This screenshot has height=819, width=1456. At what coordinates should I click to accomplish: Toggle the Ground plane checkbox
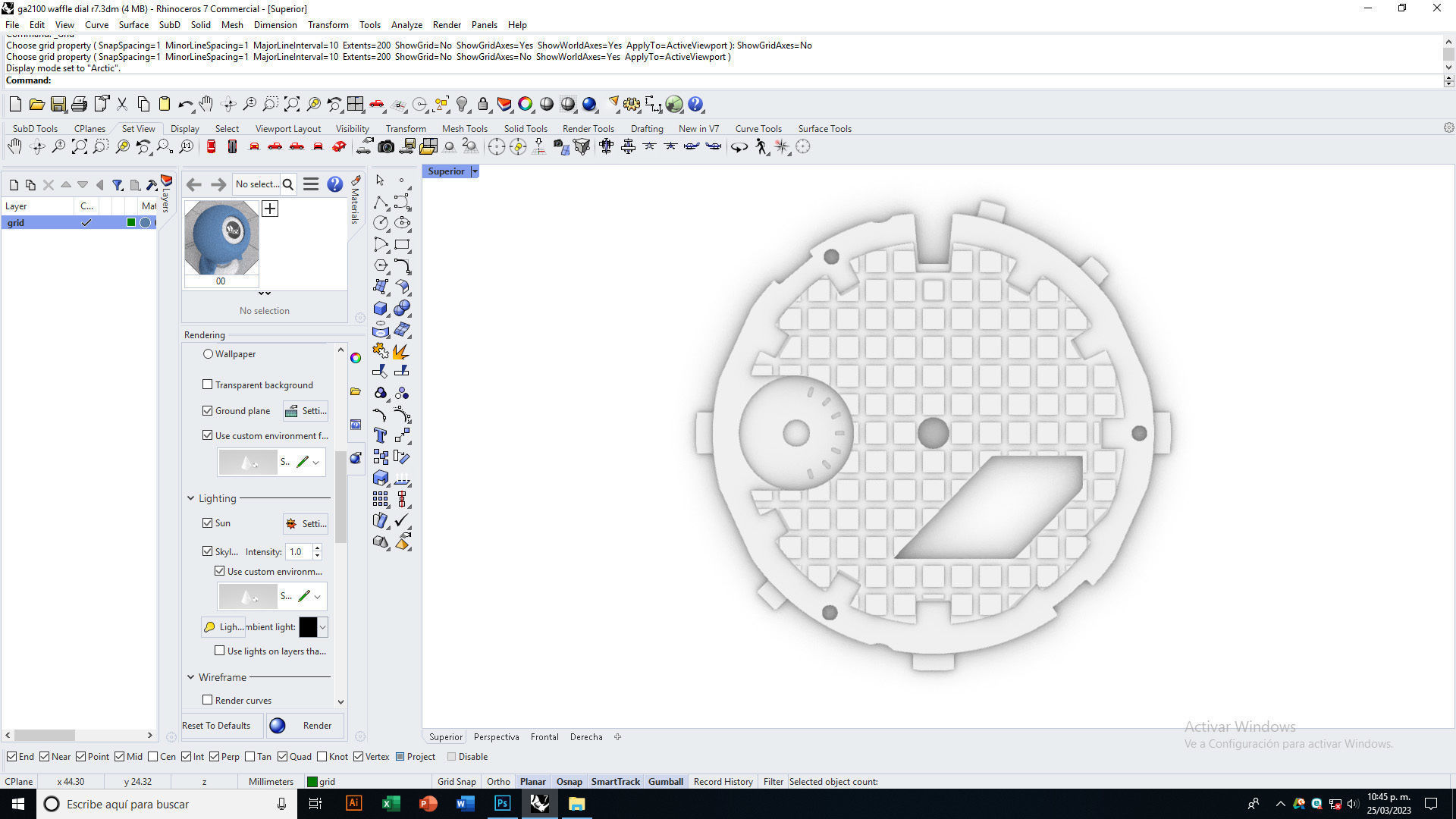tap(207, 410)
